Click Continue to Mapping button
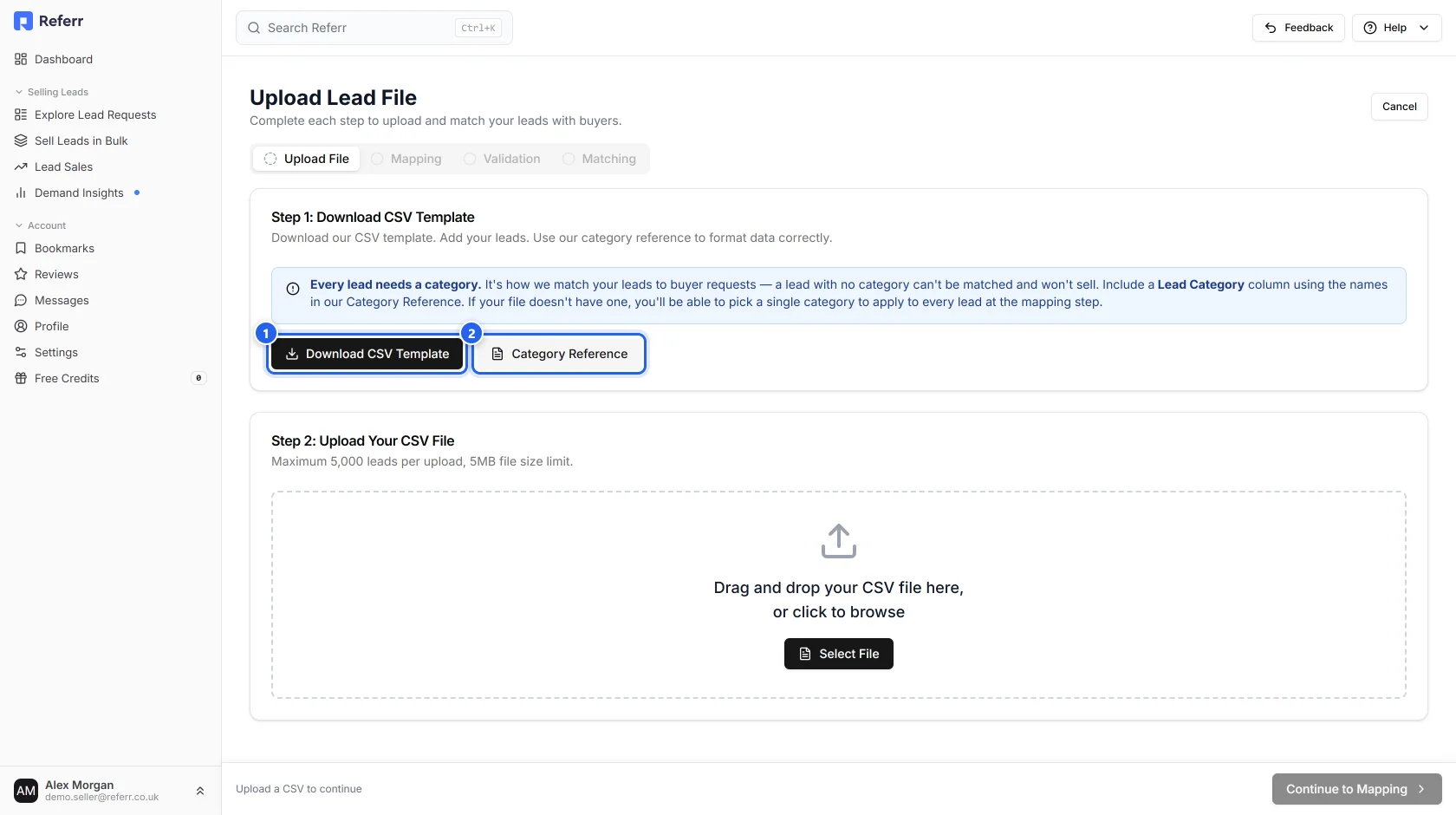This screenshot has height=815, width=1456. [1357, 789]
